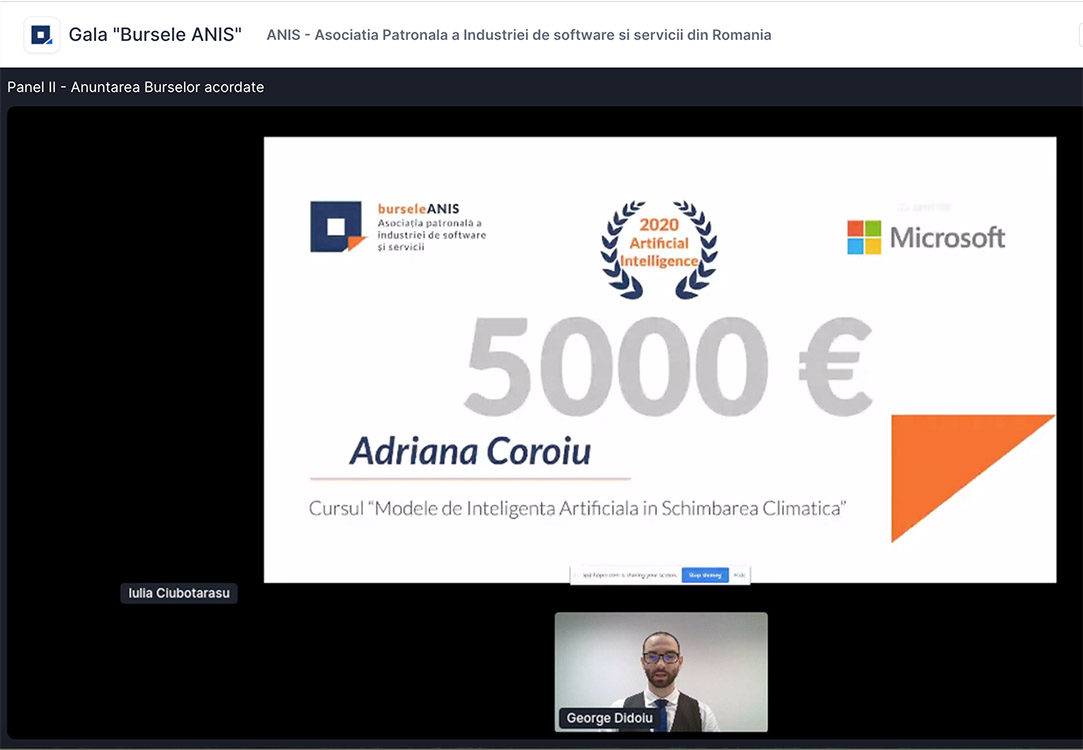This screenshot has width=1083, height=750.
Task: Click Hide on the screen sharing bar
Action: [739, 575]
